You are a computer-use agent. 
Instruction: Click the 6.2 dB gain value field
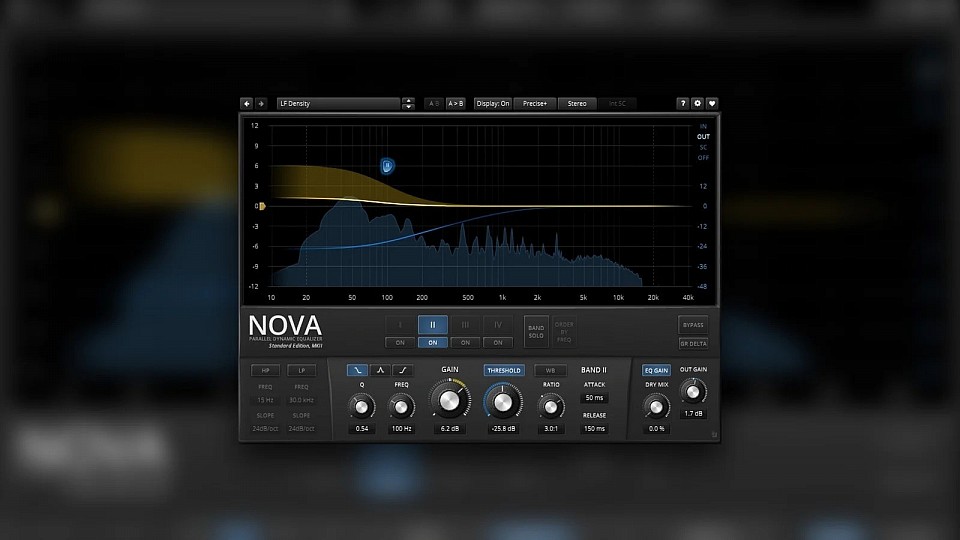[x=450, y=429]
